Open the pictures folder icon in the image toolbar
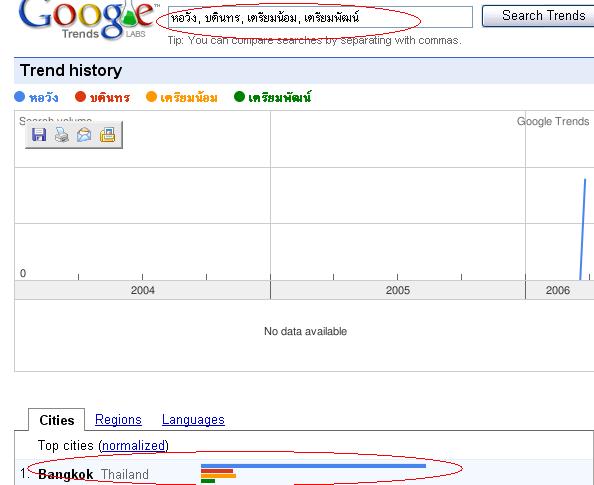The image size is (594, 485). [x=108, y=135]
